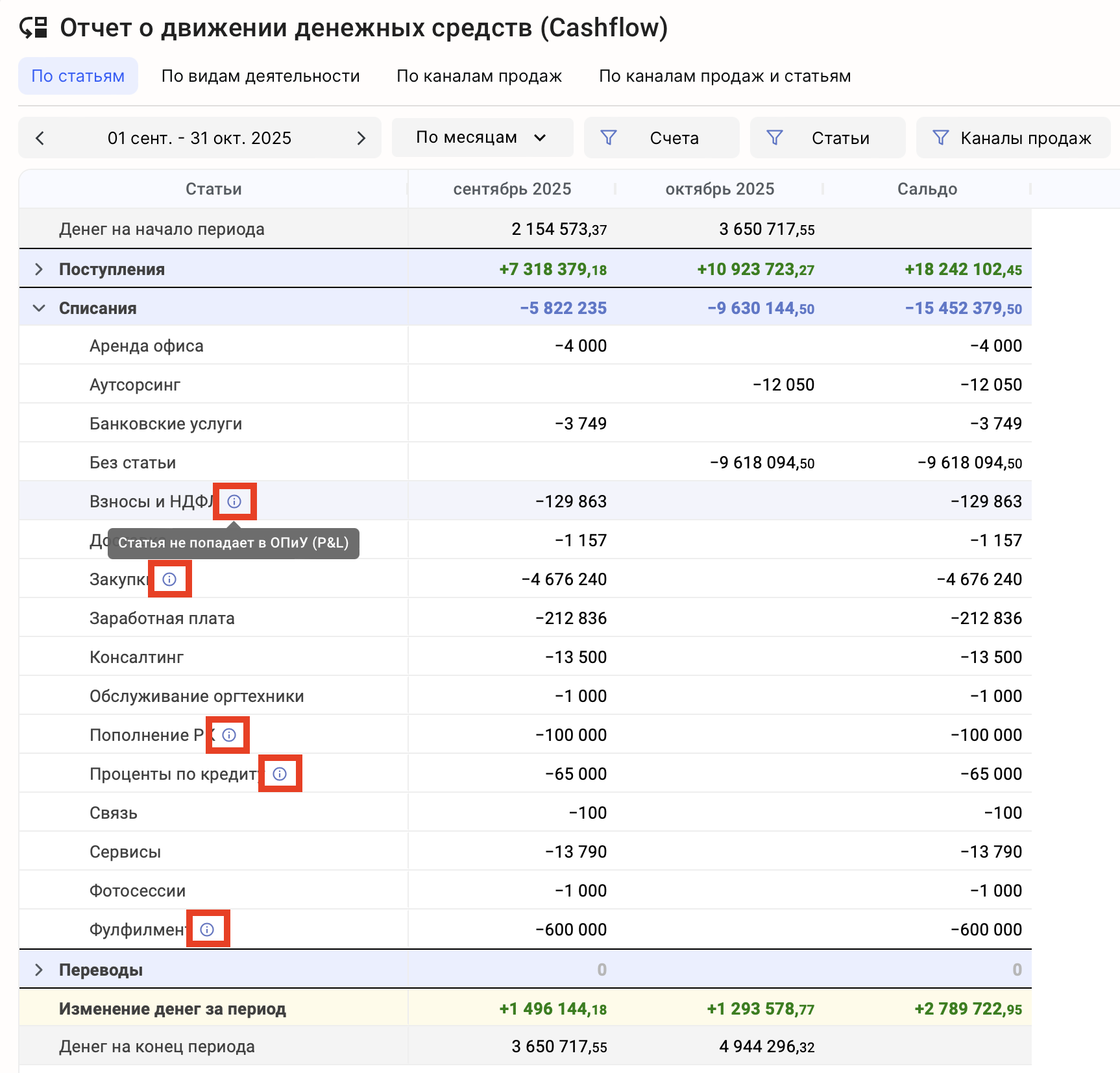
Task: Go to previous period with left arrow
Action: (x=40, y=138)
